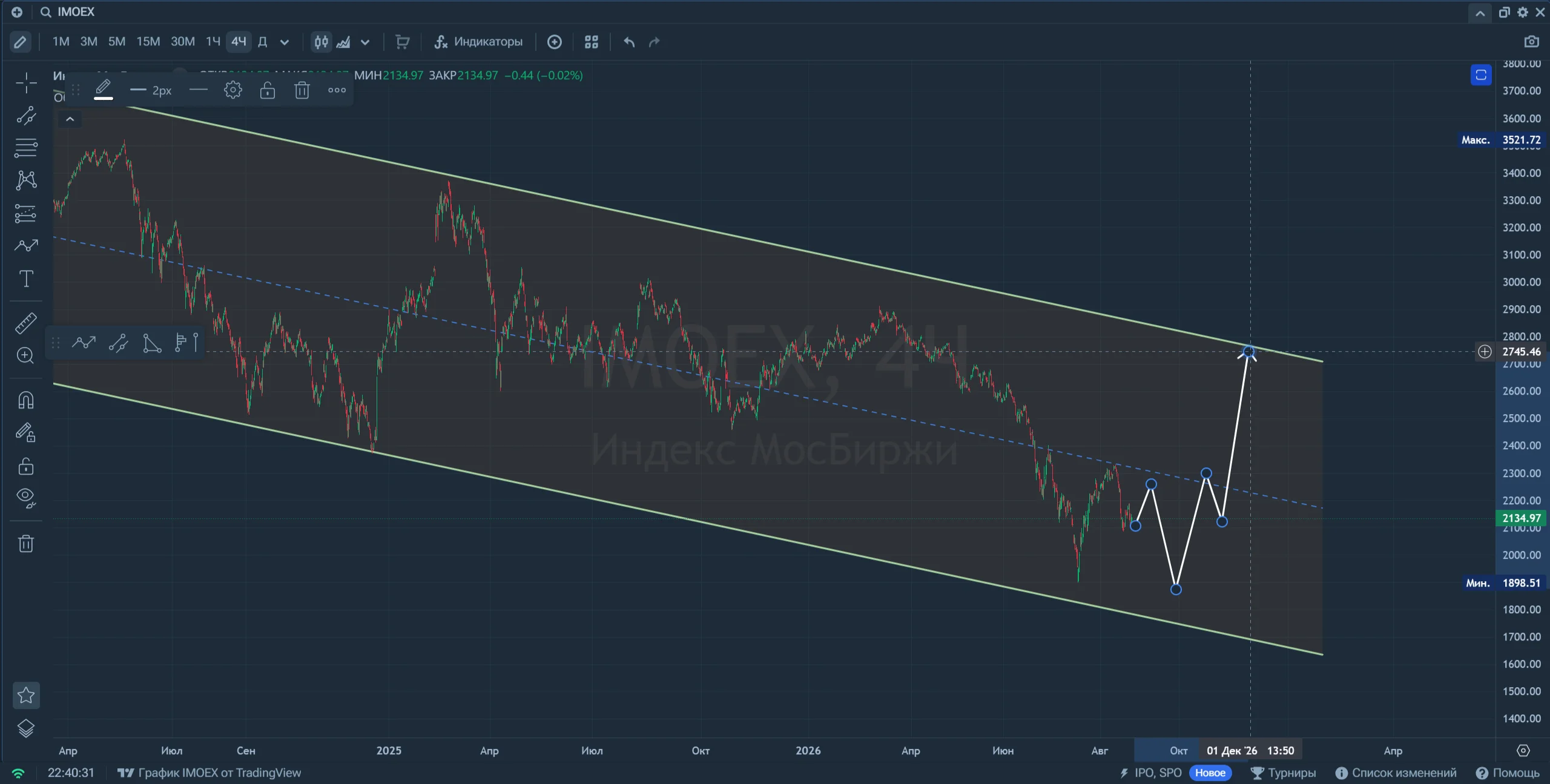The height and width of the screenshot is (784, 1550).
Task: Open График IMOEX от TradingView link
Action: 209,773
